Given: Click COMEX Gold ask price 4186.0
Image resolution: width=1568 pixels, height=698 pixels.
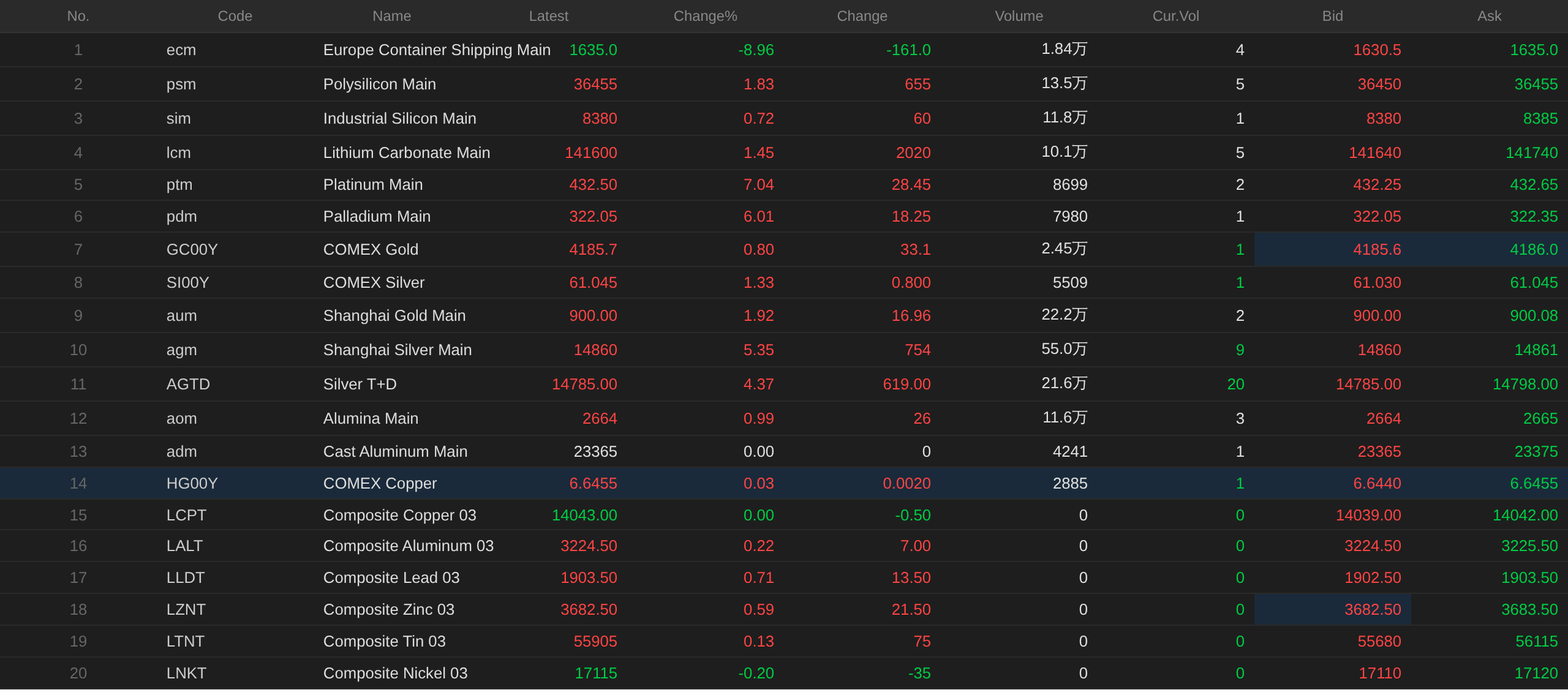Looking at the screenshot, I should 1534,249.
